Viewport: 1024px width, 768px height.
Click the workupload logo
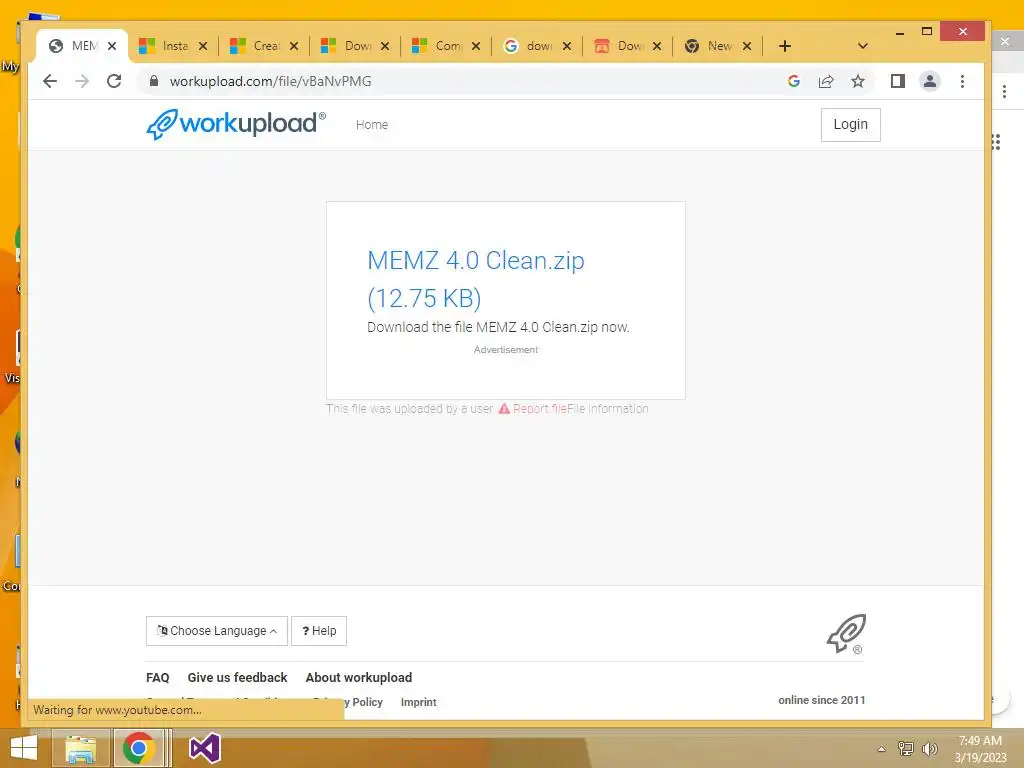tap(235, 123)
